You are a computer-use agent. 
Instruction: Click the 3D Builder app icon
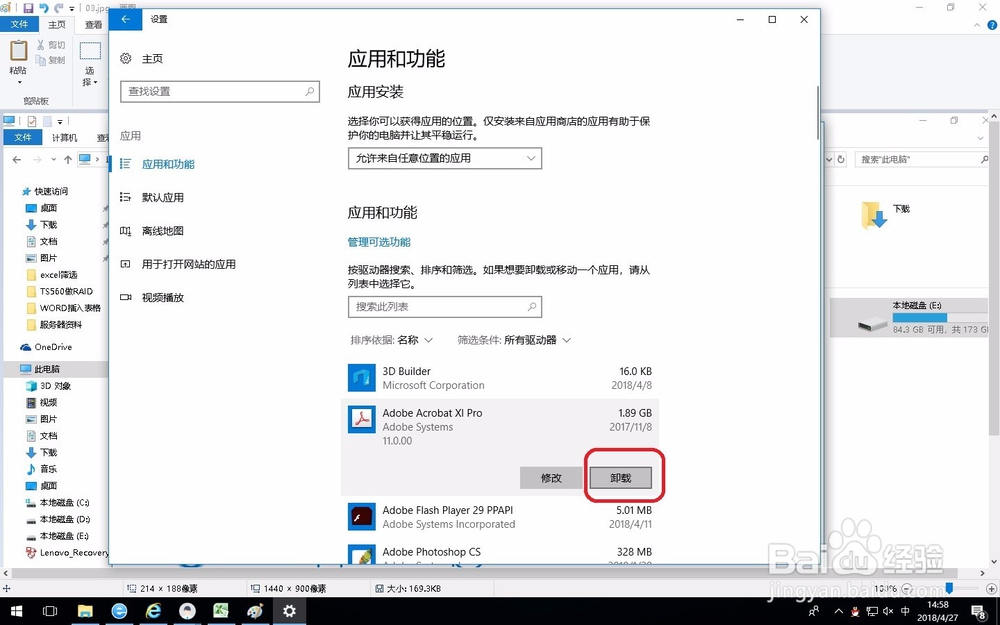(x=362, y=378)
